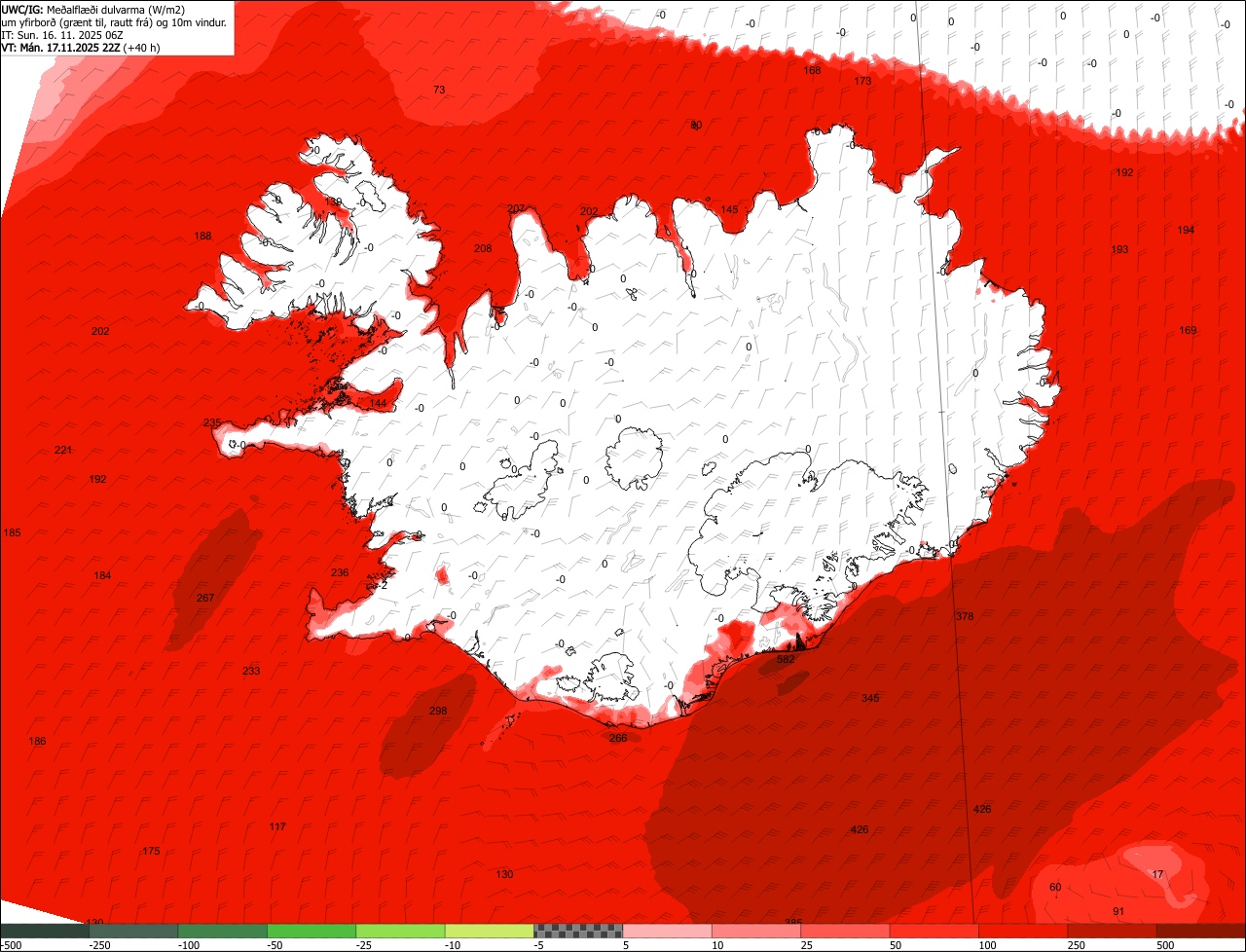Select the dark red swatch between 250 and 500
This screenshot has height=952, width=1246.
click(x=1113, y=931)
